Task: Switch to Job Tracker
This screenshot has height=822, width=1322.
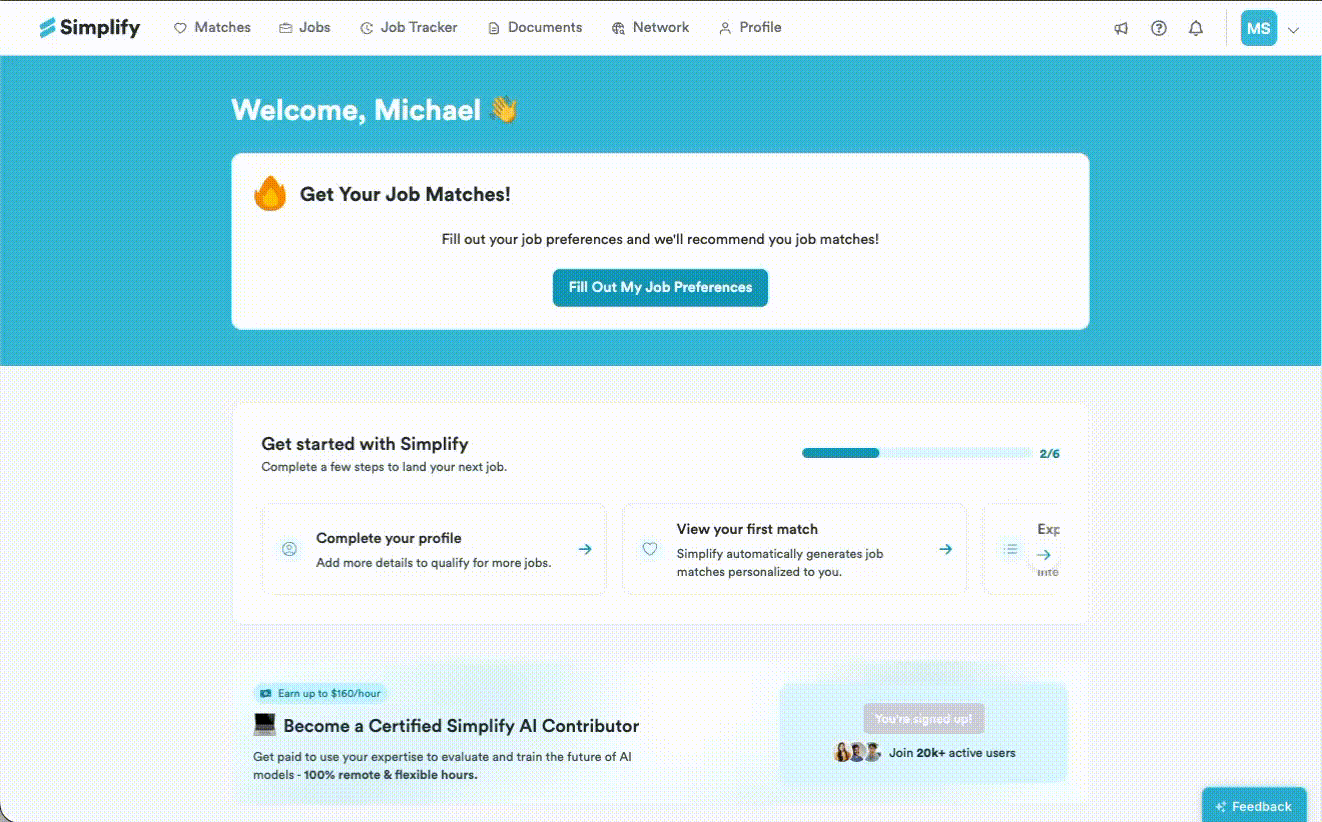Action: [409, 28]
